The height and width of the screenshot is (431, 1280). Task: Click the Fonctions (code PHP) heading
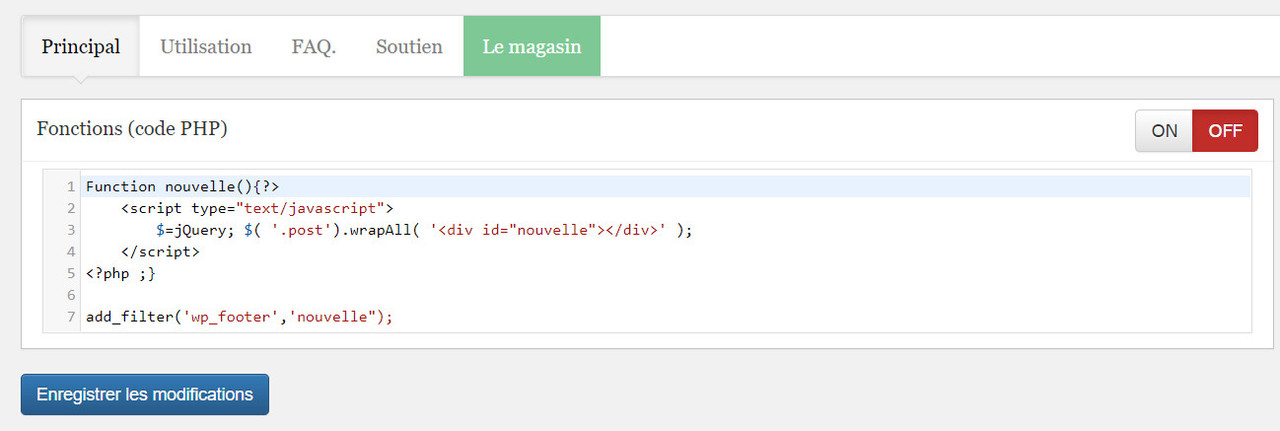(x=132, y=129)
